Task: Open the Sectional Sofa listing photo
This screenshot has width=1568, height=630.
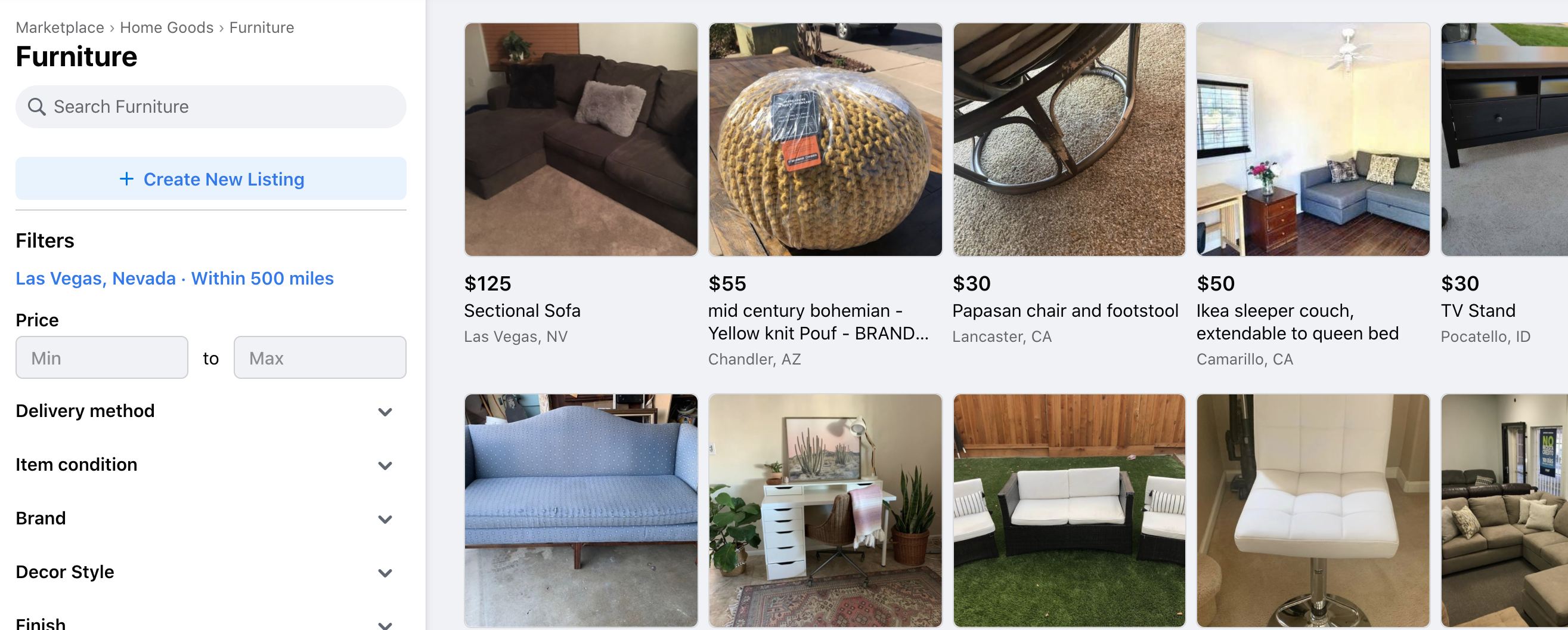Action: click(581, 140)
